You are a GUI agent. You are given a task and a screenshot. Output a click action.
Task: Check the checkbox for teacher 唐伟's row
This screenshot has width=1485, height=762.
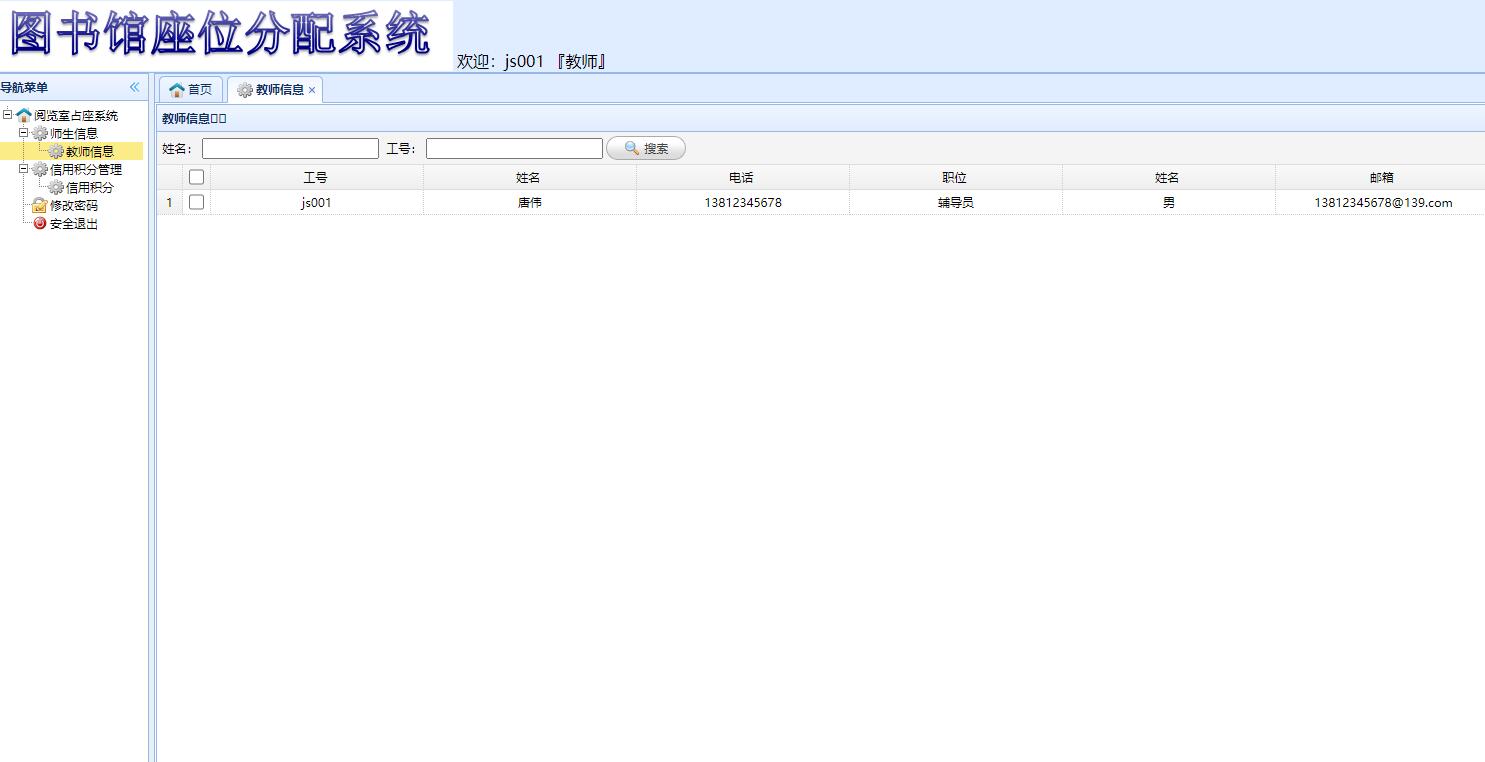tap(196, 202)
